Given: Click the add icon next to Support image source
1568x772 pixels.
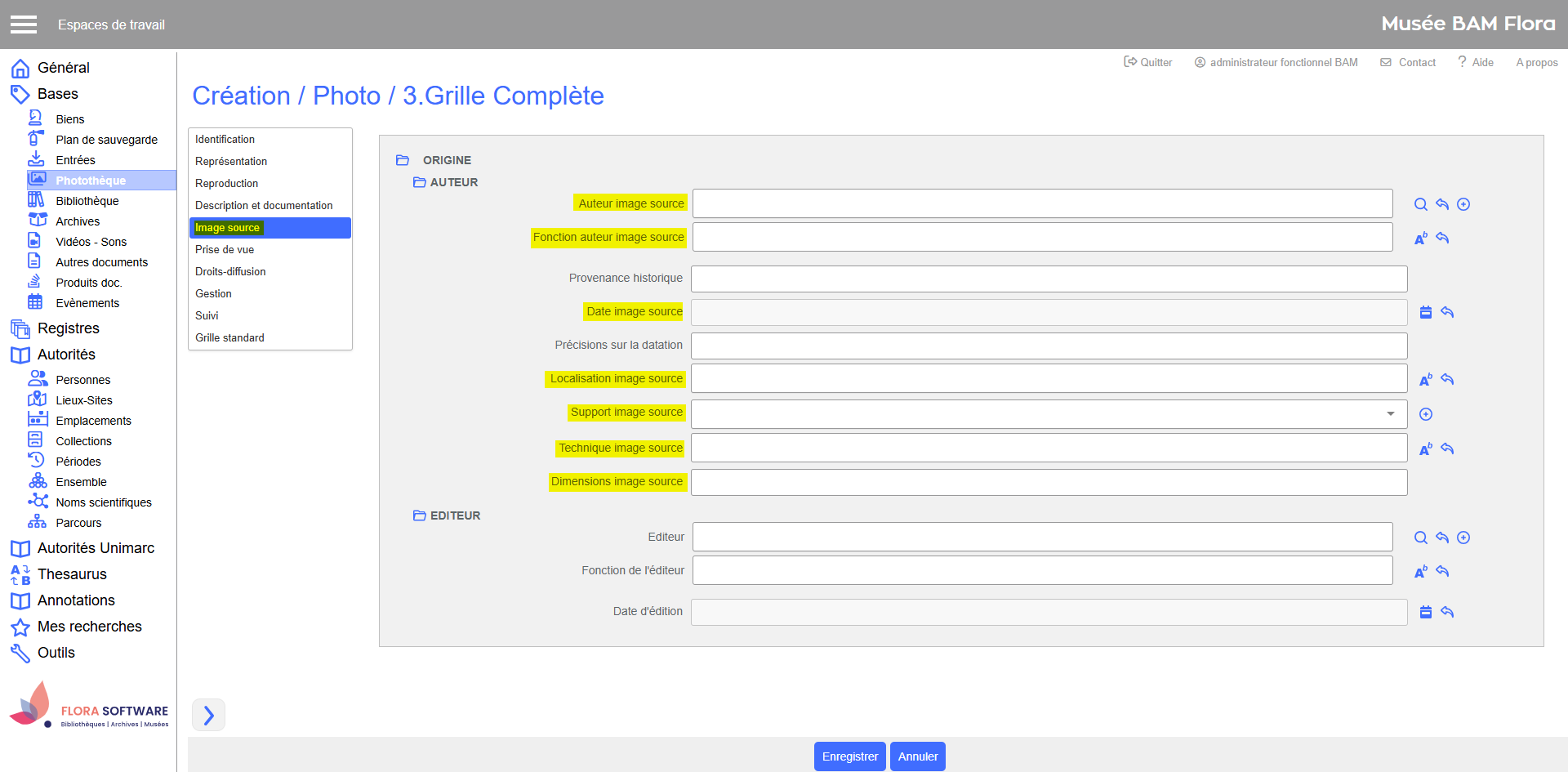Looking at the screenshot, I should tap(1426, 414).
